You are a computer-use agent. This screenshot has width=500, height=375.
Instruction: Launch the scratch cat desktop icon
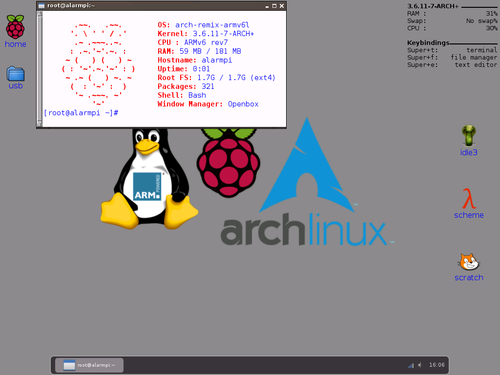469,267
